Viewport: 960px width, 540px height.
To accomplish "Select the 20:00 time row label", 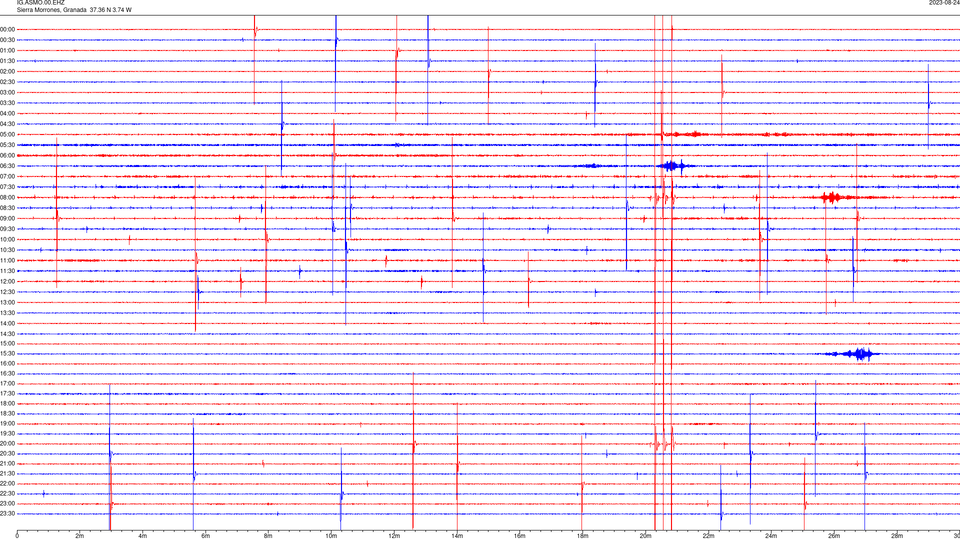I will pos(8,443).
